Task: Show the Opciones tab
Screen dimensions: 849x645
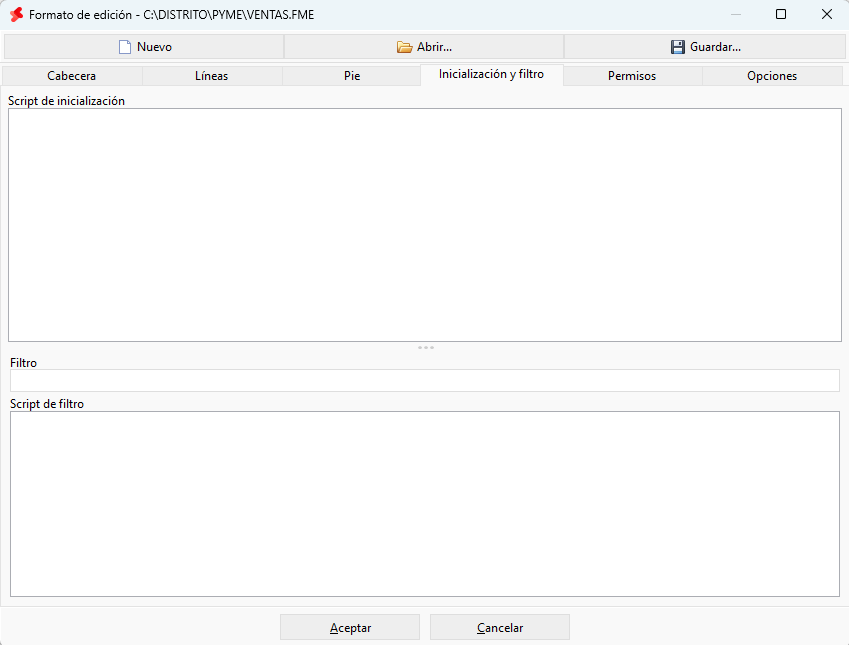Action: 772,76
